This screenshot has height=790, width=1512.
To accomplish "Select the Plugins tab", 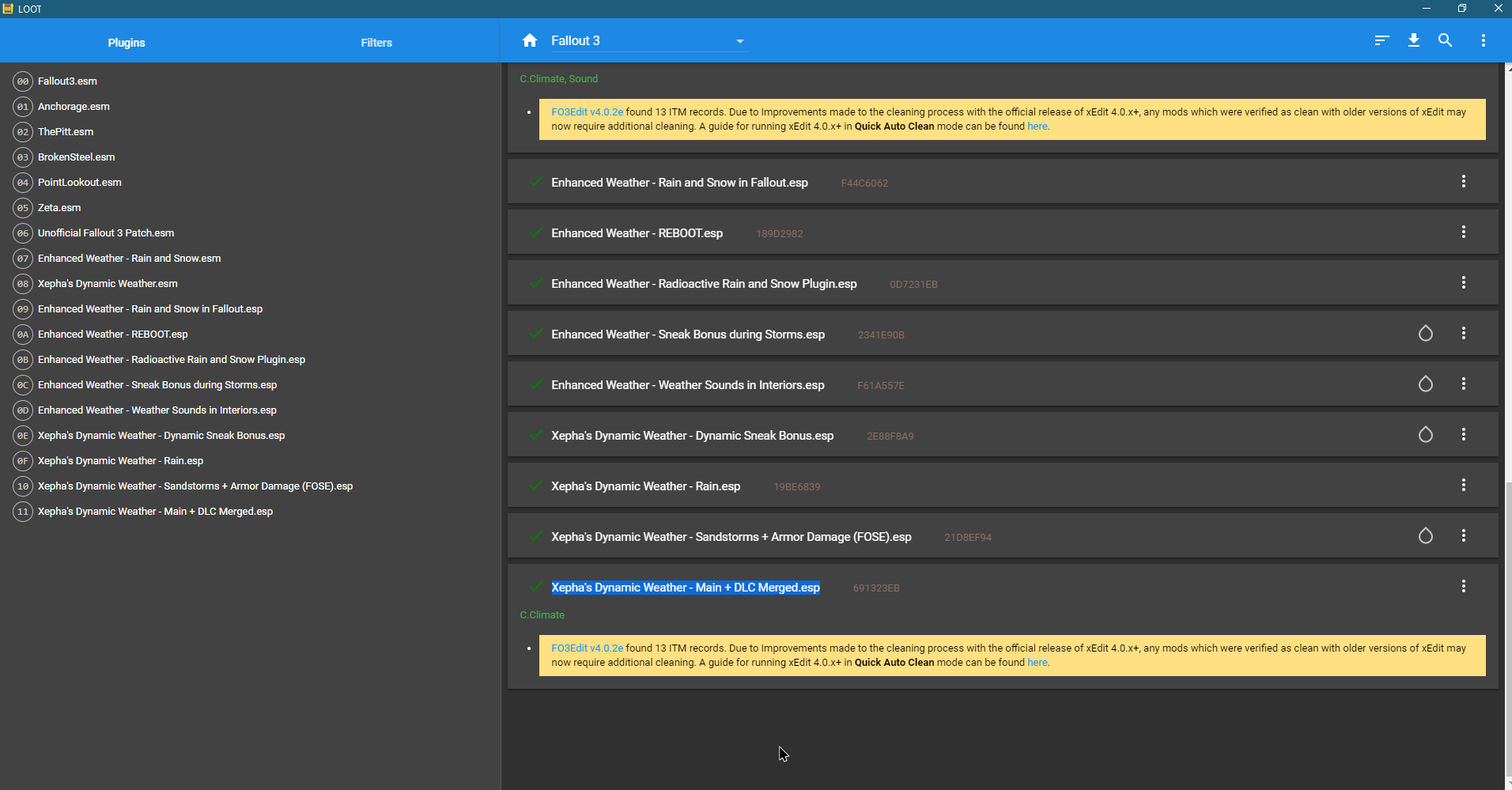I will coord(126,43).
